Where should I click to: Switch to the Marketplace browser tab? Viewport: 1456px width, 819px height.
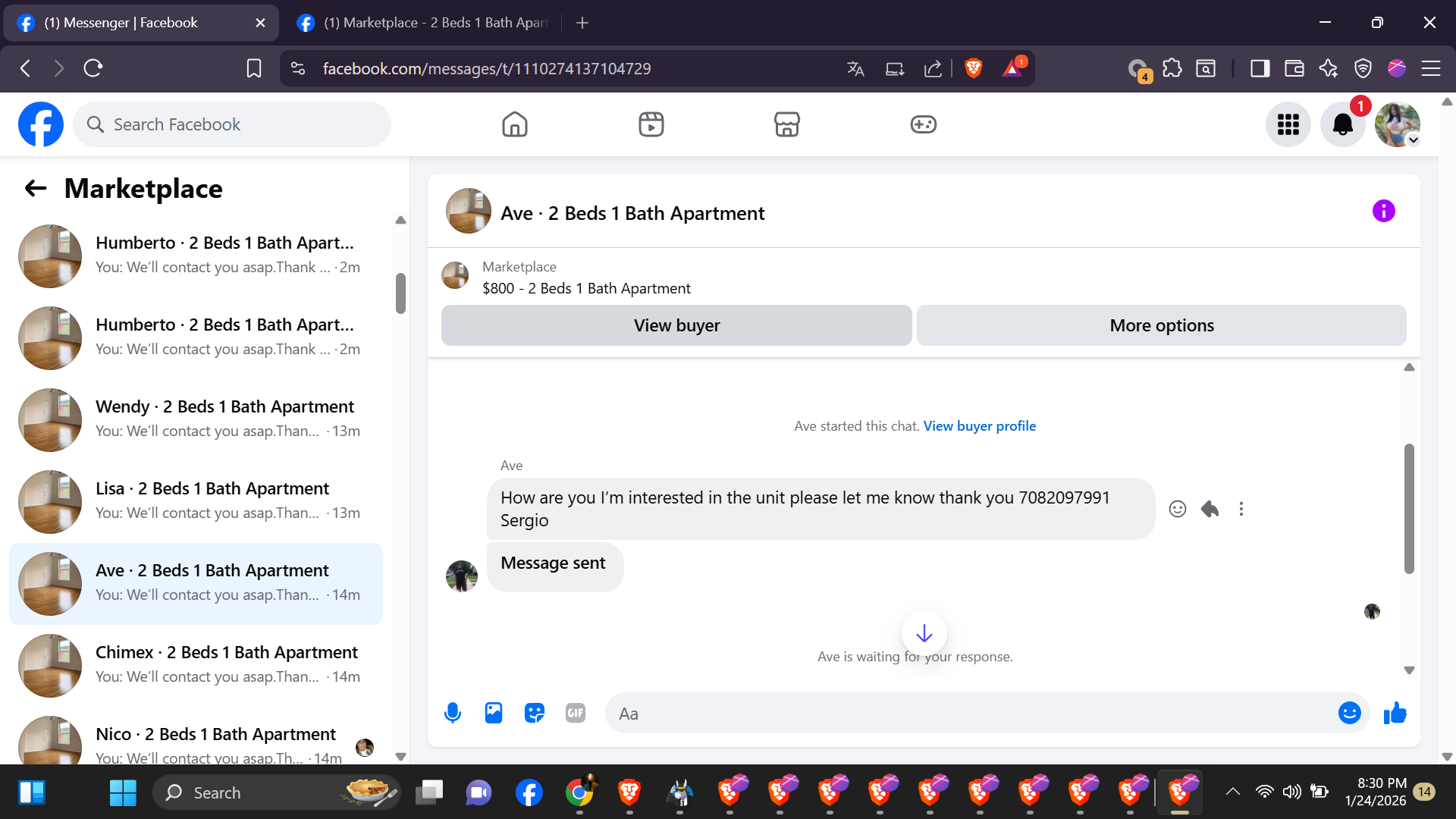point(425,23)
